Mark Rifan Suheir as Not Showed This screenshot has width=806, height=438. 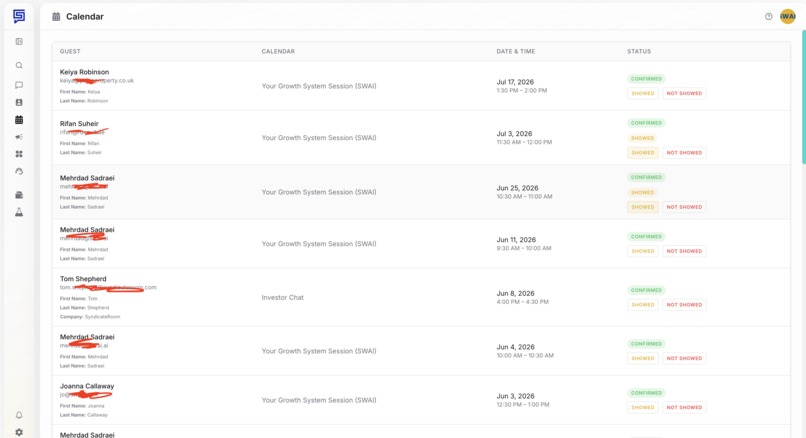tap(684, 153)
